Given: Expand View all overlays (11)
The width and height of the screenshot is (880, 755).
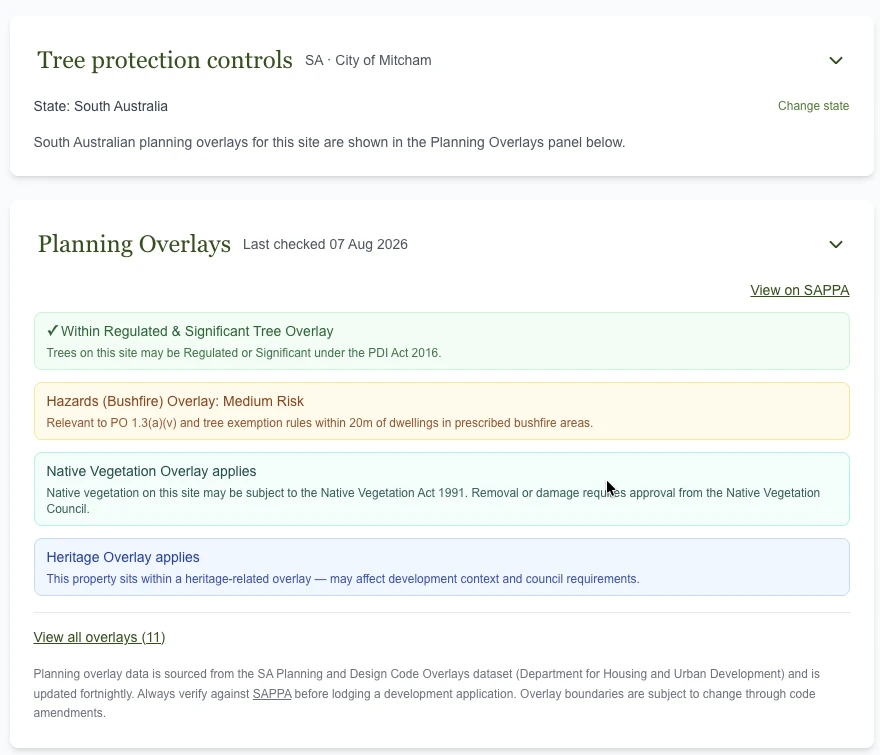Looking at the screenshot, I should (x=99, y=638).
